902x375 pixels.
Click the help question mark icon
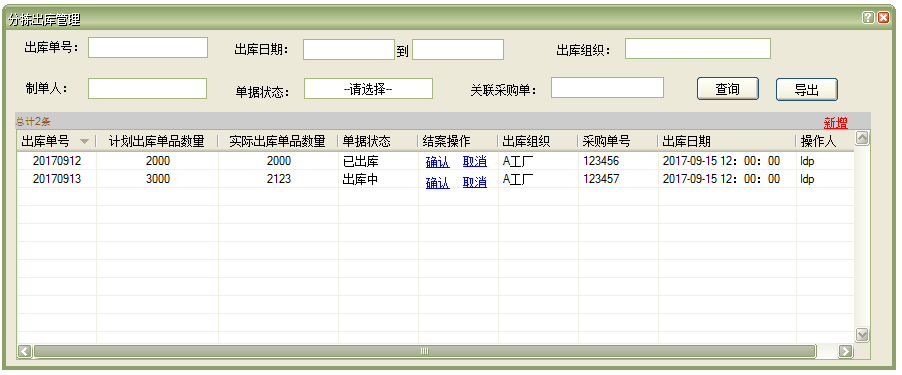[868, 18]
